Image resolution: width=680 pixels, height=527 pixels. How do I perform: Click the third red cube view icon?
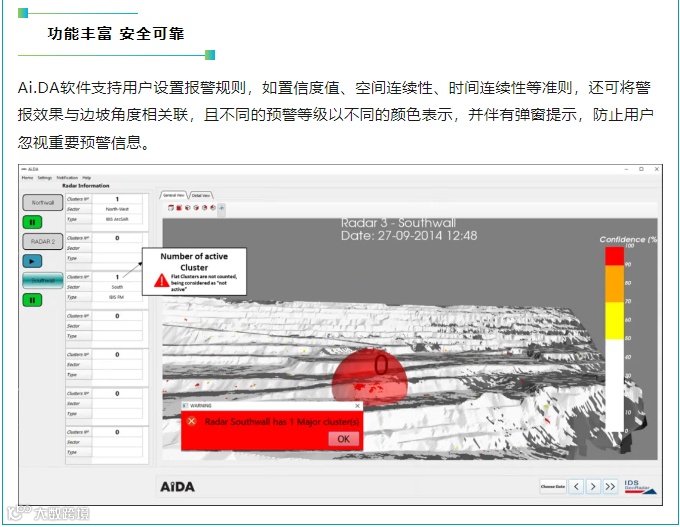204,208
